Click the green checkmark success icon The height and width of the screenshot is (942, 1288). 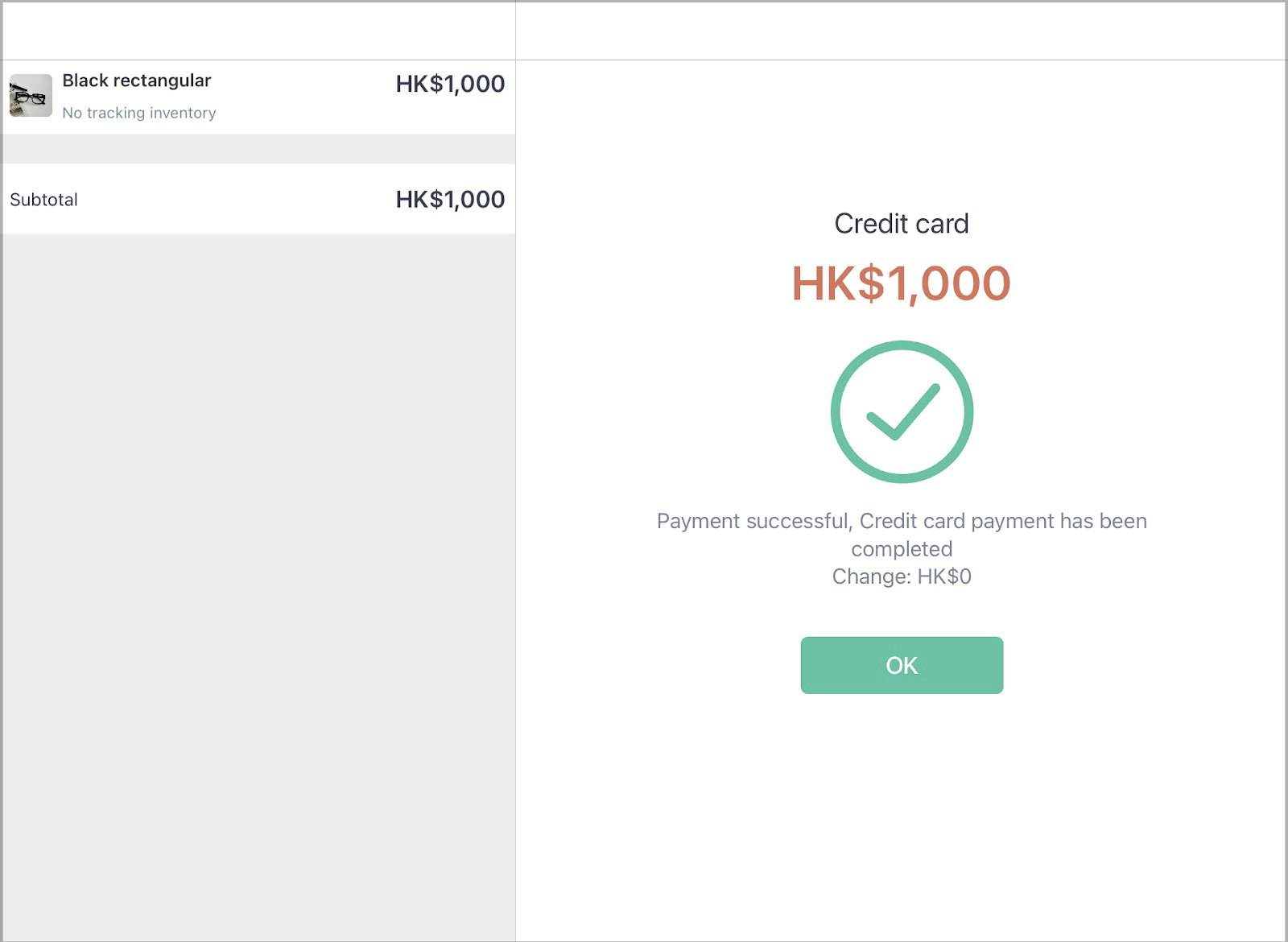coord(902,411)
